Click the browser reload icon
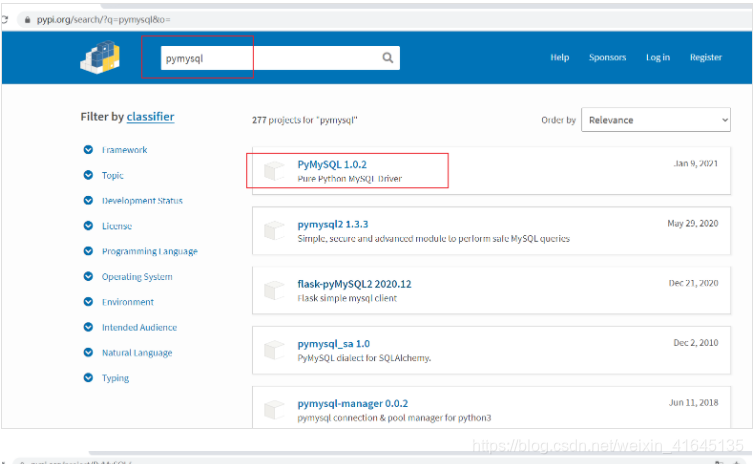This screenshot has width=753, height=464. [4, 20]
